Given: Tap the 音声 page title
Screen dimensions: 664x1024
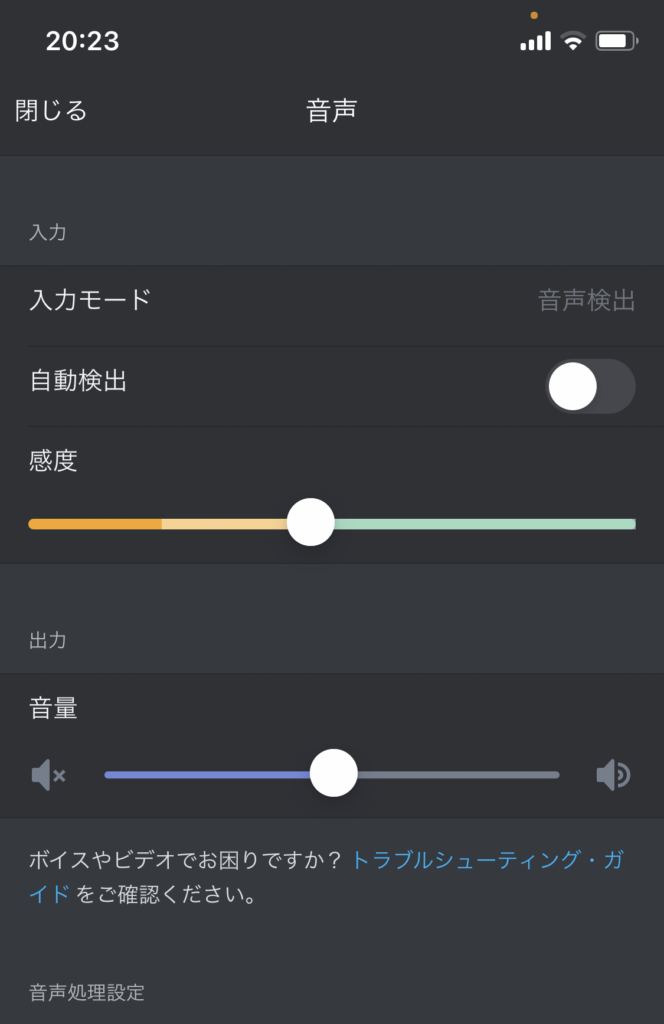Looking at the screenshot, I should point(332,110).
